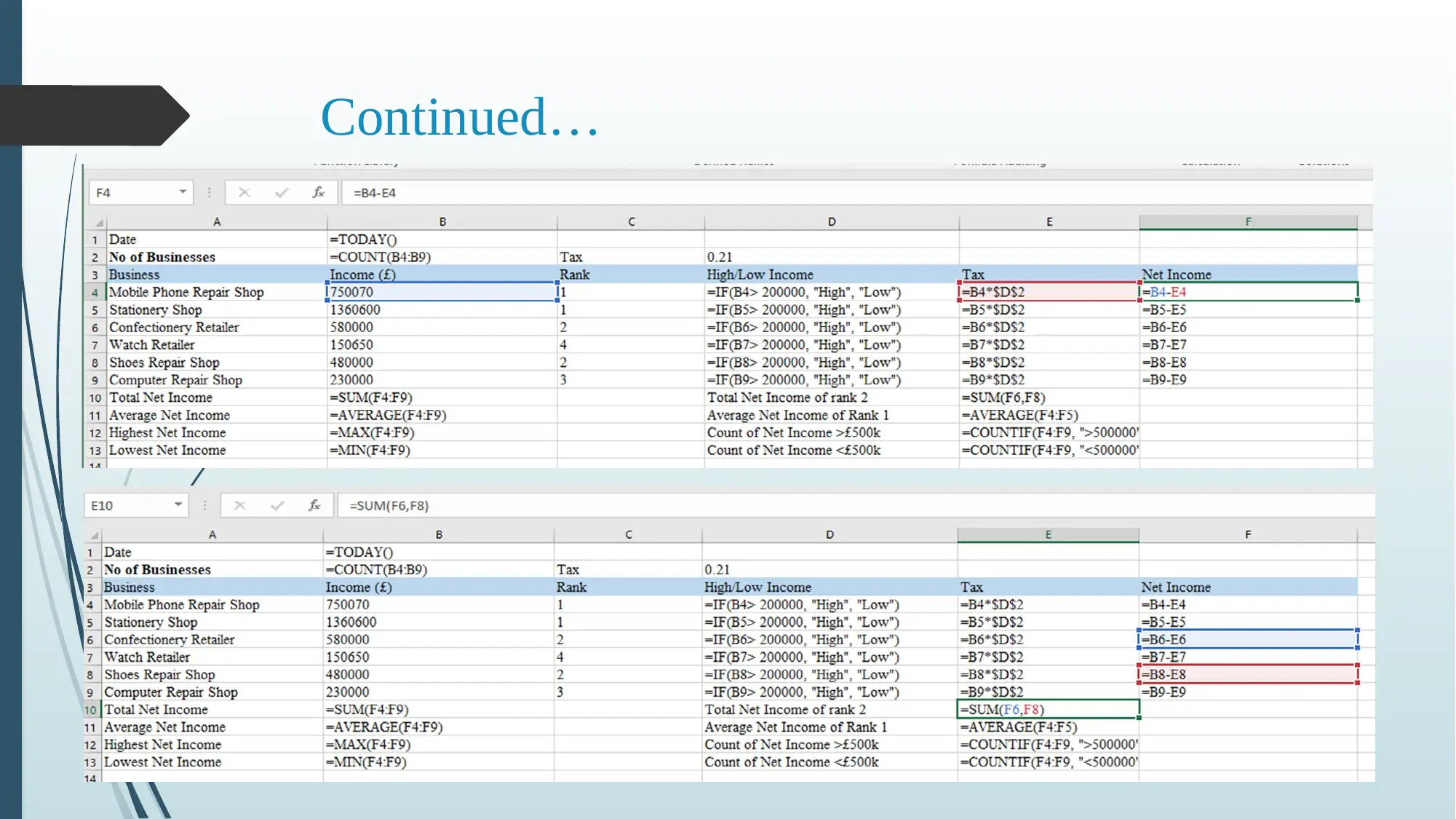Image resolution: width=1456 pixels, height=819 pixels.
Task: Select column C header in upper sheet
Action: (x=631, y=222)
